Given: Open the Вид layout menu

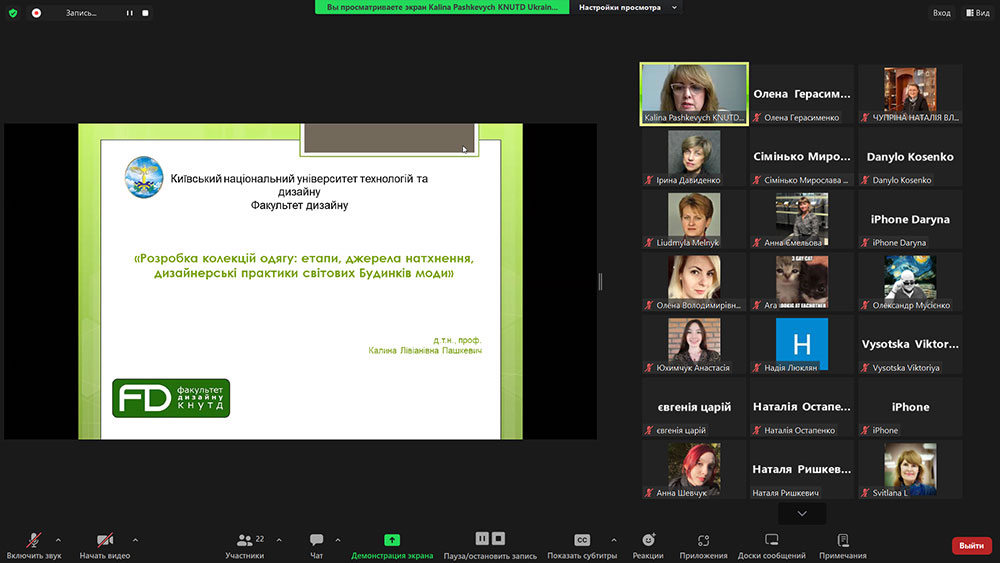Looking at the screenshot, I should tap(978, 13).
